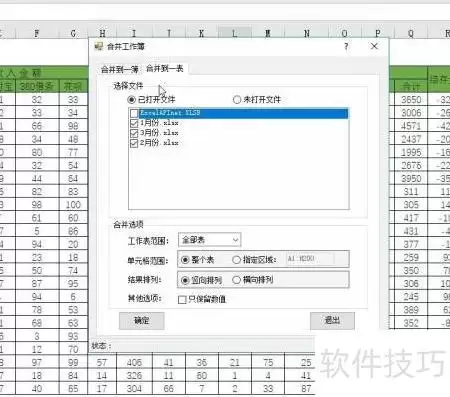Toggle the 3月份.xlsx file checkbox
This screenshot has height=397, width=450.
134,133
